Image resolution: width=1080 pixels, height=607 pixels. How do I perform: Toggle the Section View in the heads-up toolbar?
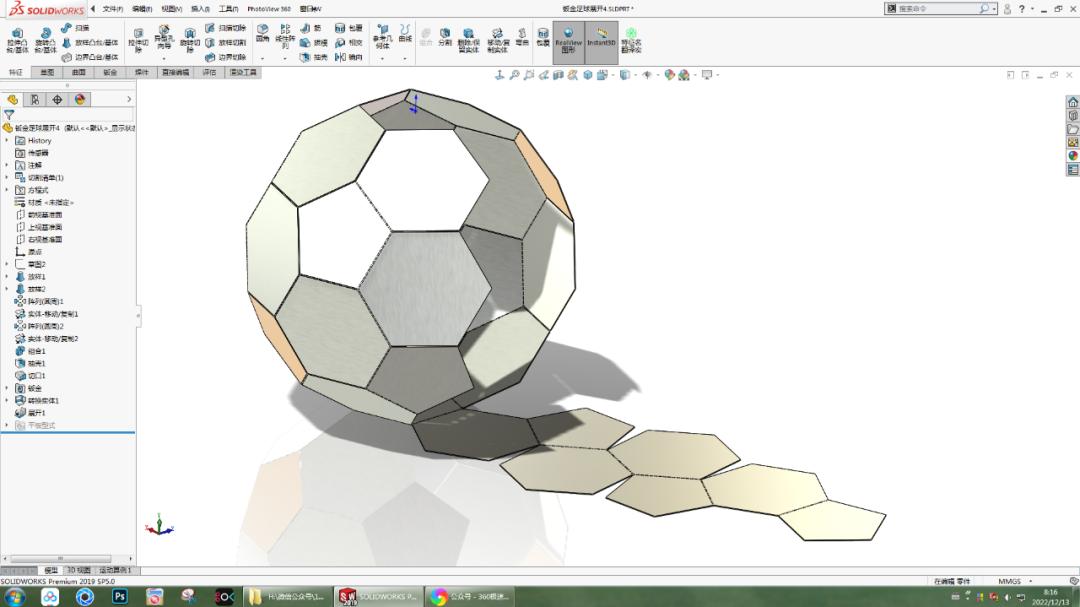coord(558,75)
